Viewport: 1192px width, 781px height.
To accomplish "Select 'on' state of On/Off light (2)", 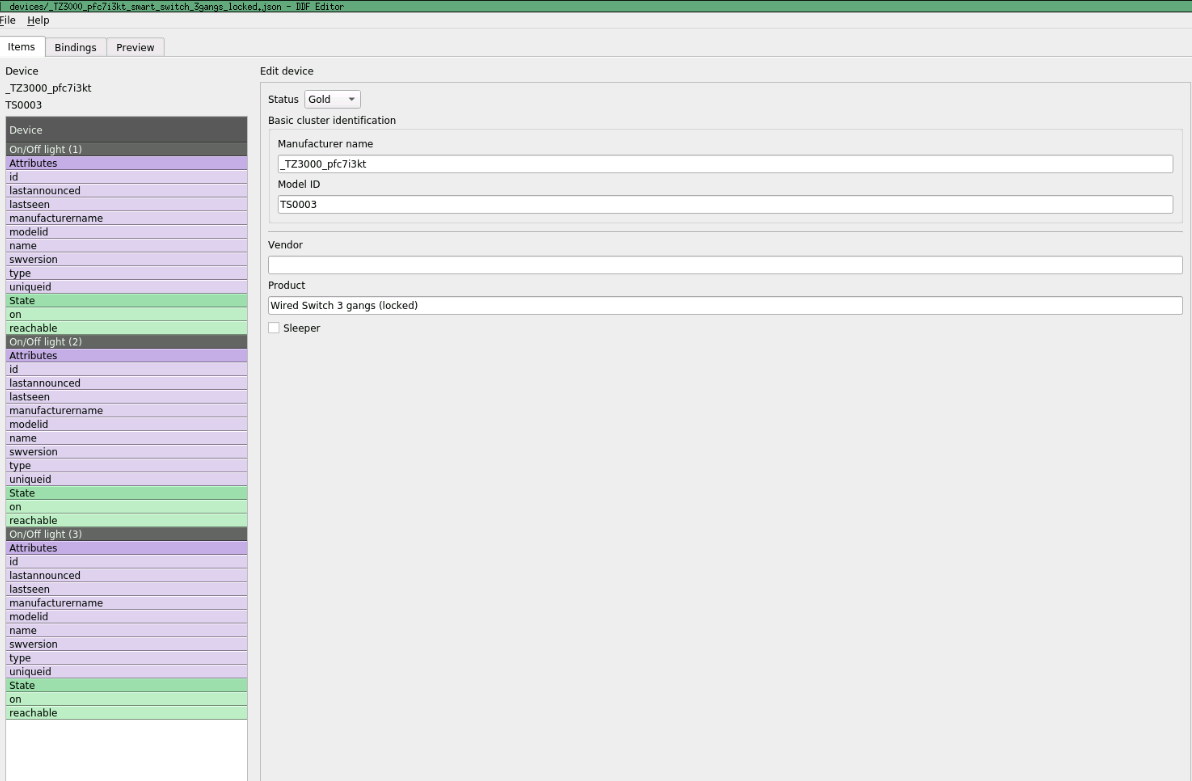I will [126, 507].
